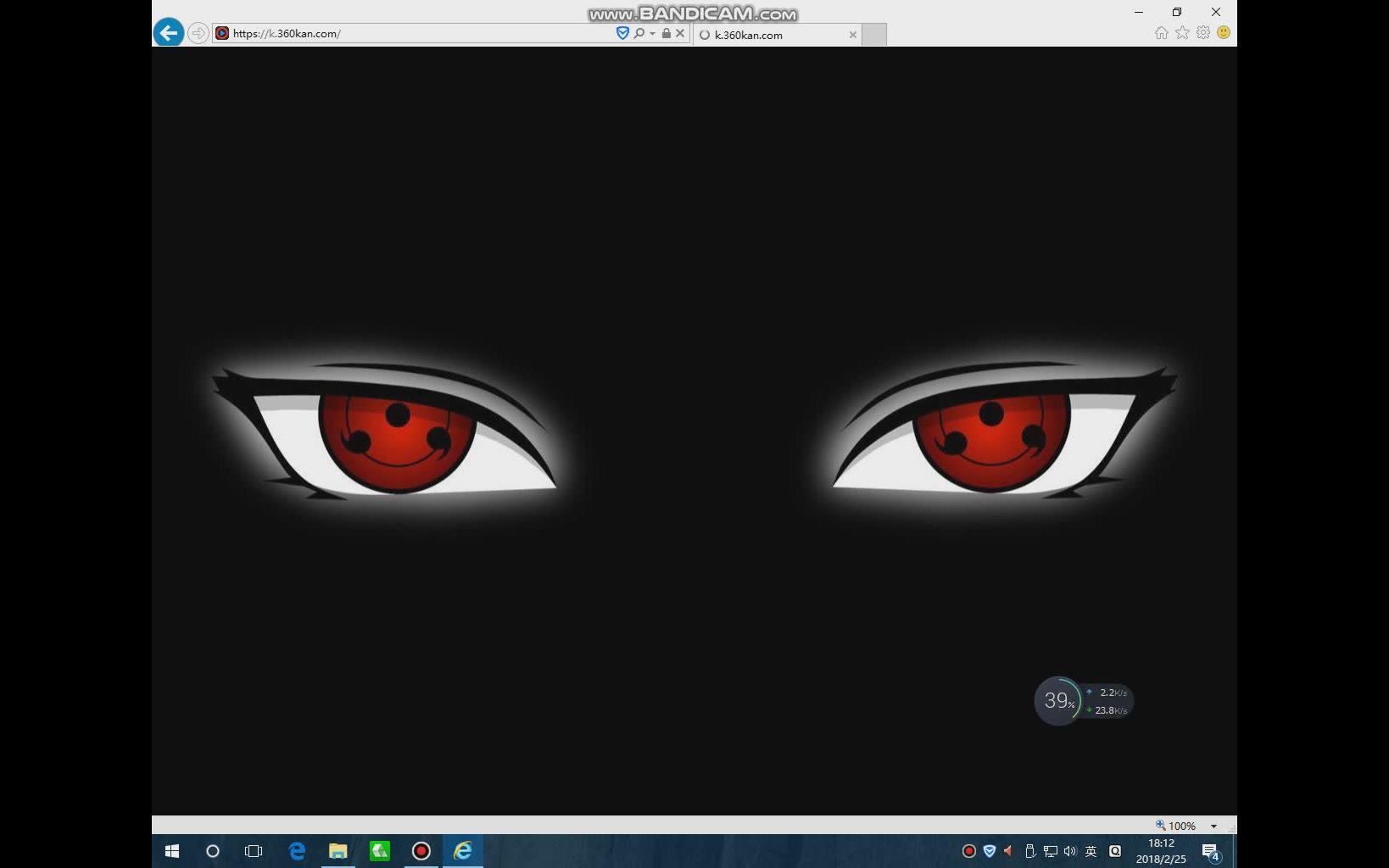Open browser Tools gear menu

[1203, 32]
